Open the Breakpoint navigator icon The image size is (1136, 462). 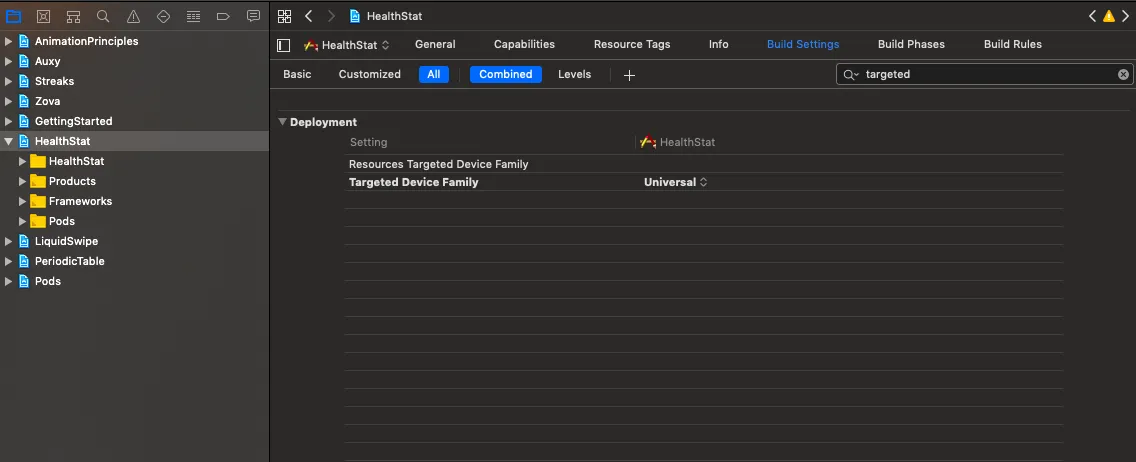tap(223, 16)
